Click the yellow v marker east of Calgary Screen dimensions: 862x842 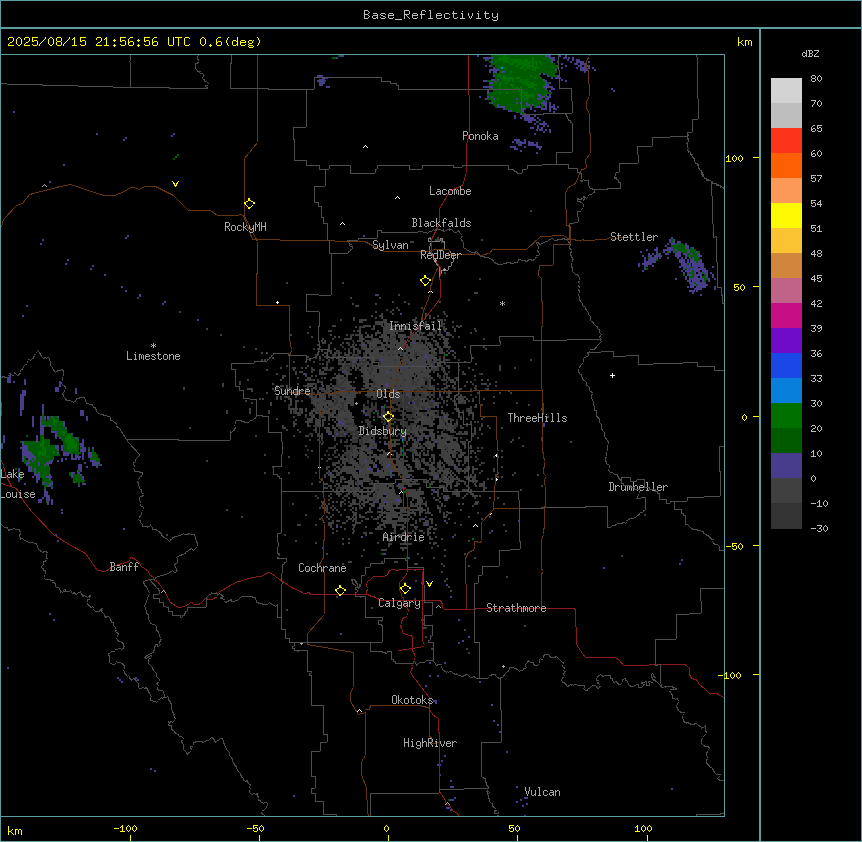point(429,584)
